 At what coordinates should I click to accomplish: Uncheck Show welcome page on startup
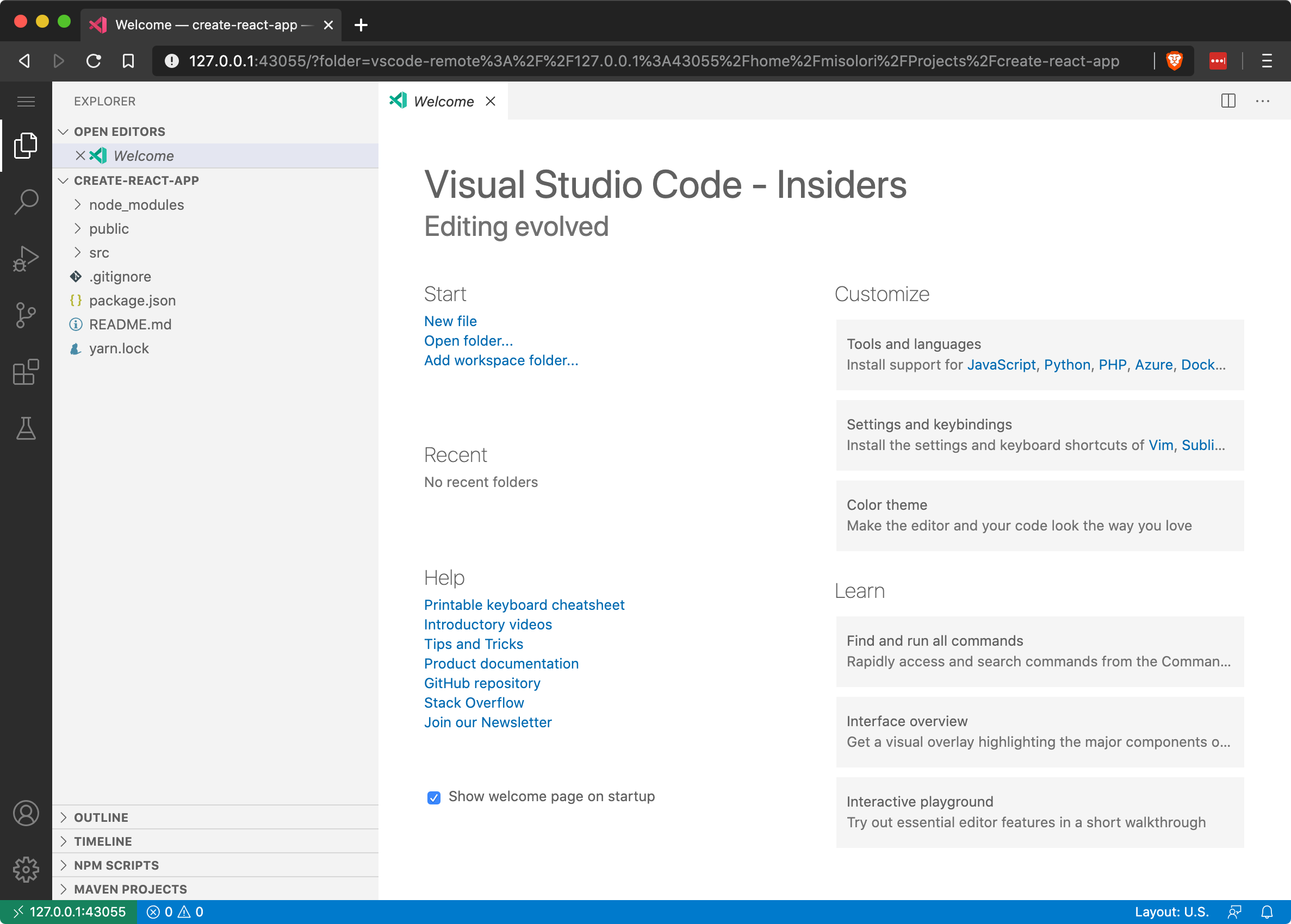(434, 798)
